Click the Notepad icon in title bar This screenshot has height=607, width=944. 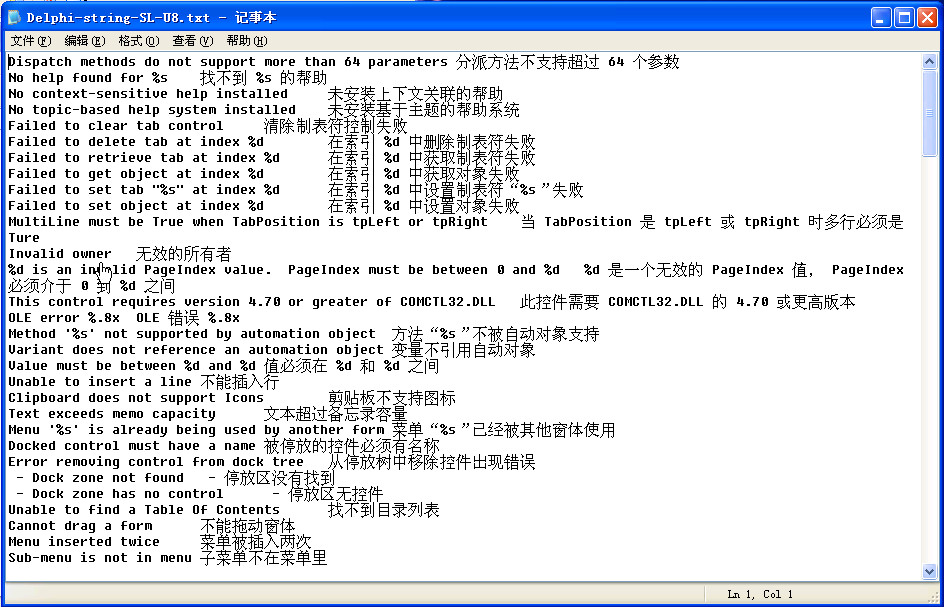[x=14, y=17]
